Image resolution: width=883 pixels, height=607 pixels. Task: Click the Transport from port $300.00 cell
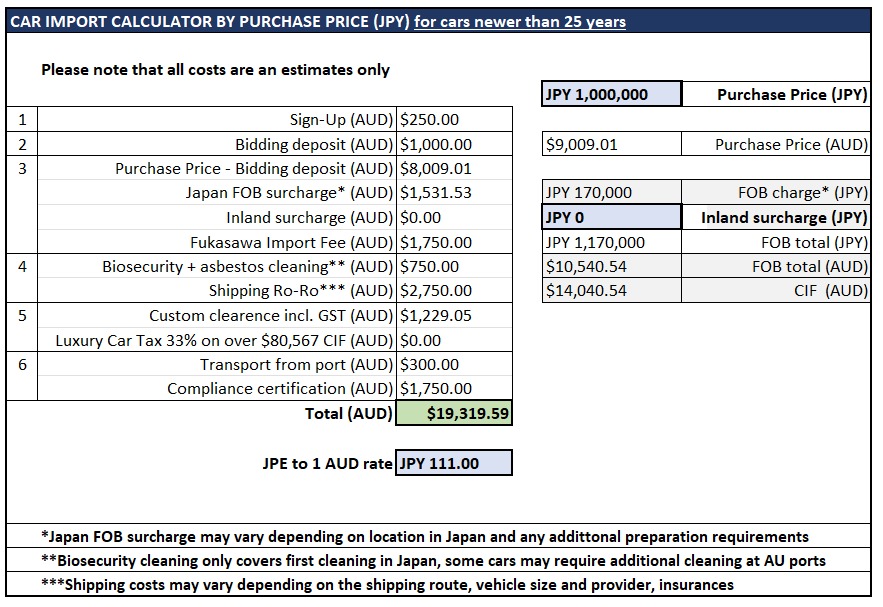point(454,364)
